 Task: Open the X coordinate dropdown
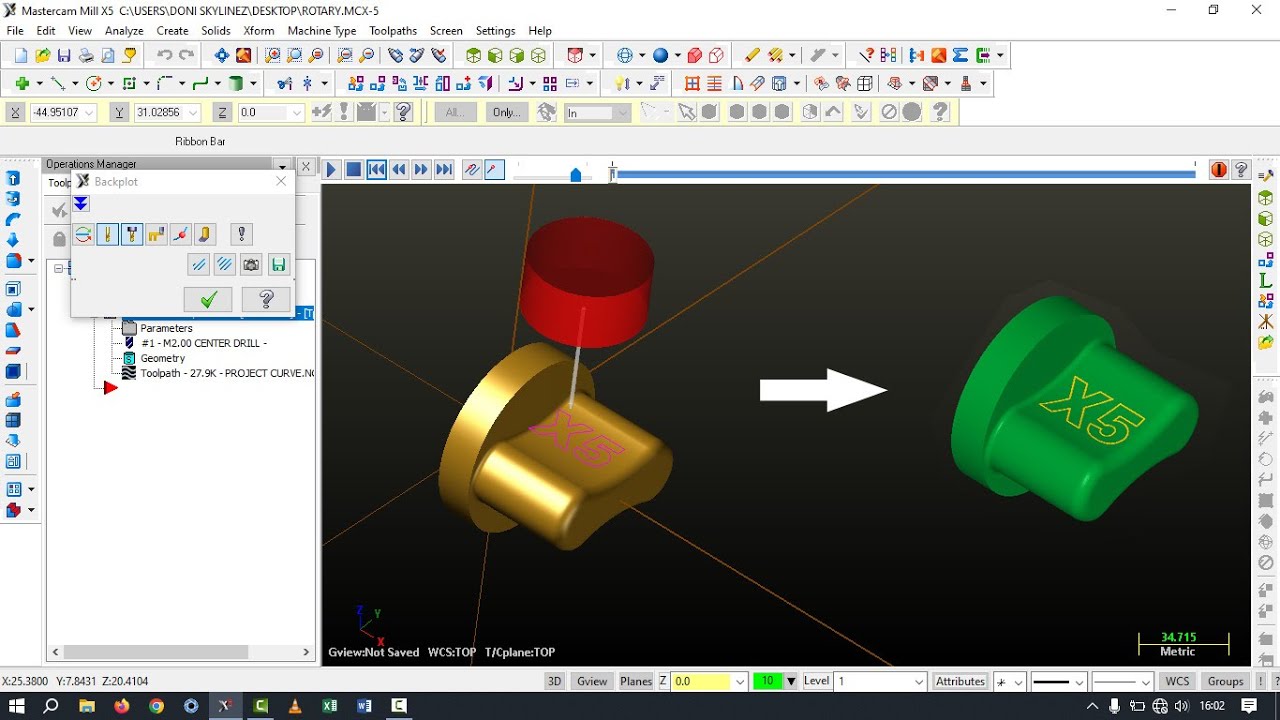(x=89, y=113)
